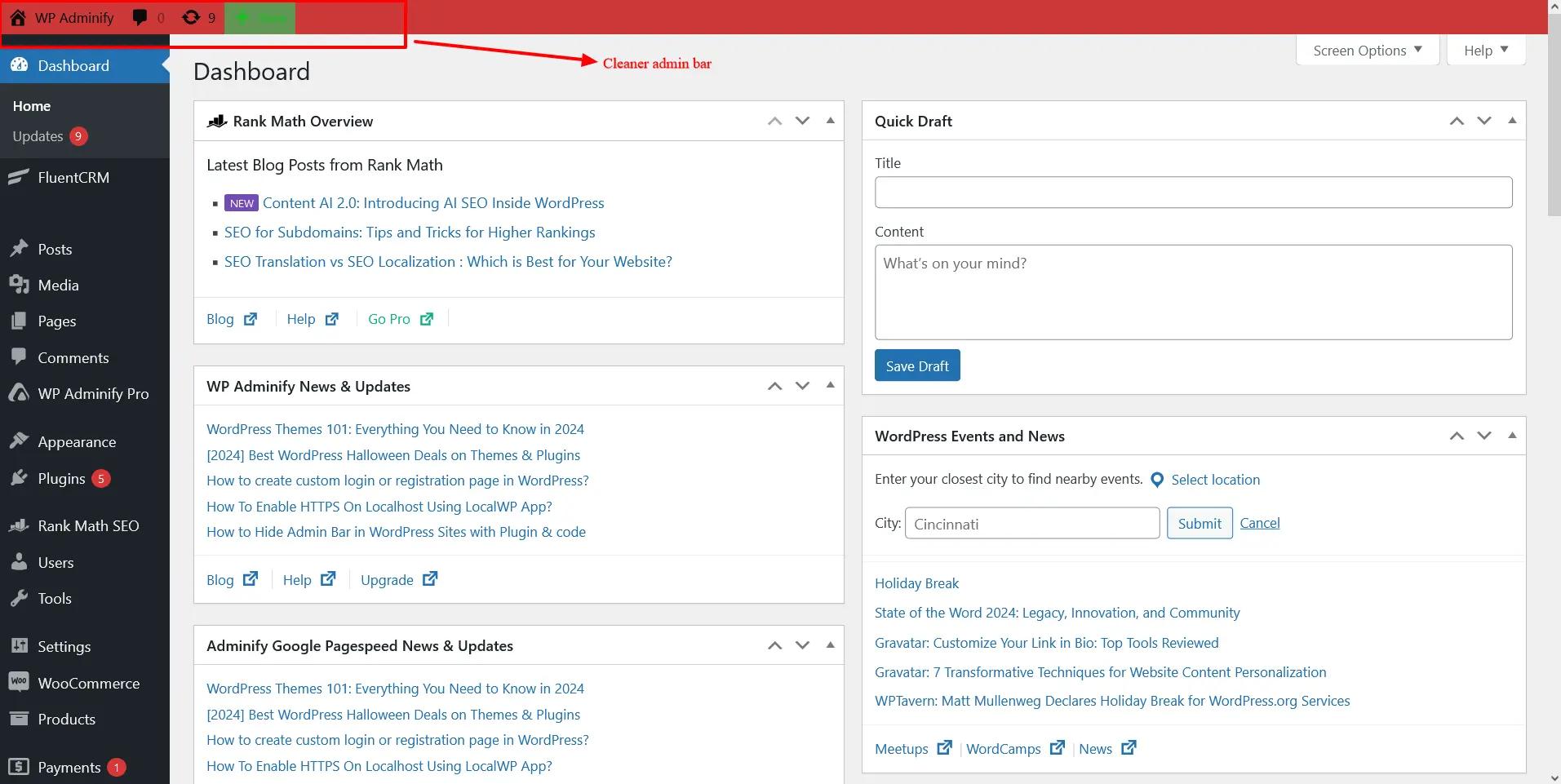Viewport: 1561px width, 784px height.
Task: Click the Quick Draft Title field
Action: click(1193, 193)
